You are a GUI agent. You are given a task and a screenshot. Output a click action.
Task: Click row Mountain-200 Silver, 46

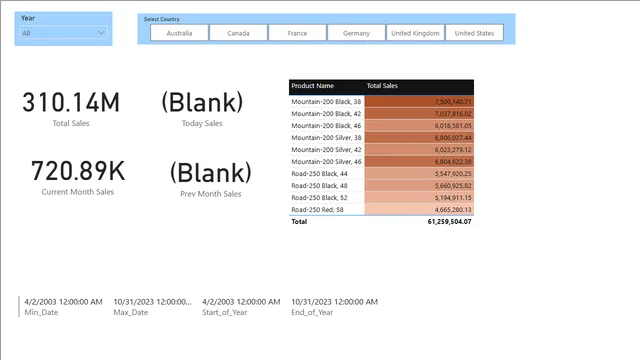pyautogui.click(x=381, y=162)
